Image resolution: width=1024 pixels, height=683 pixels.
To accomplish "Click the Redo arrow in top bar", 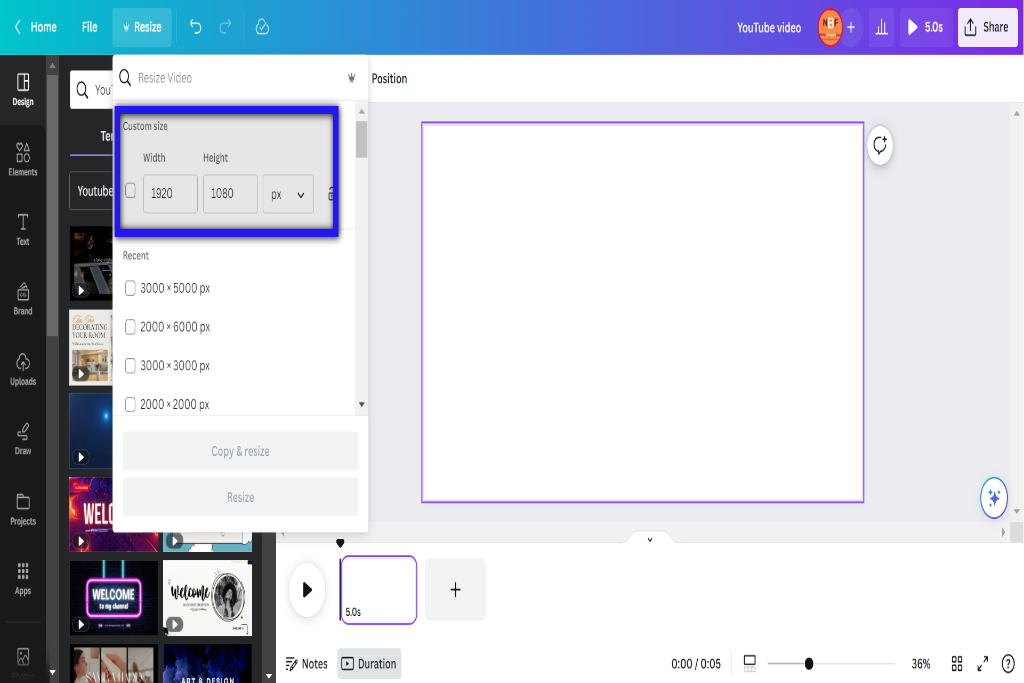I will [225, 27].
